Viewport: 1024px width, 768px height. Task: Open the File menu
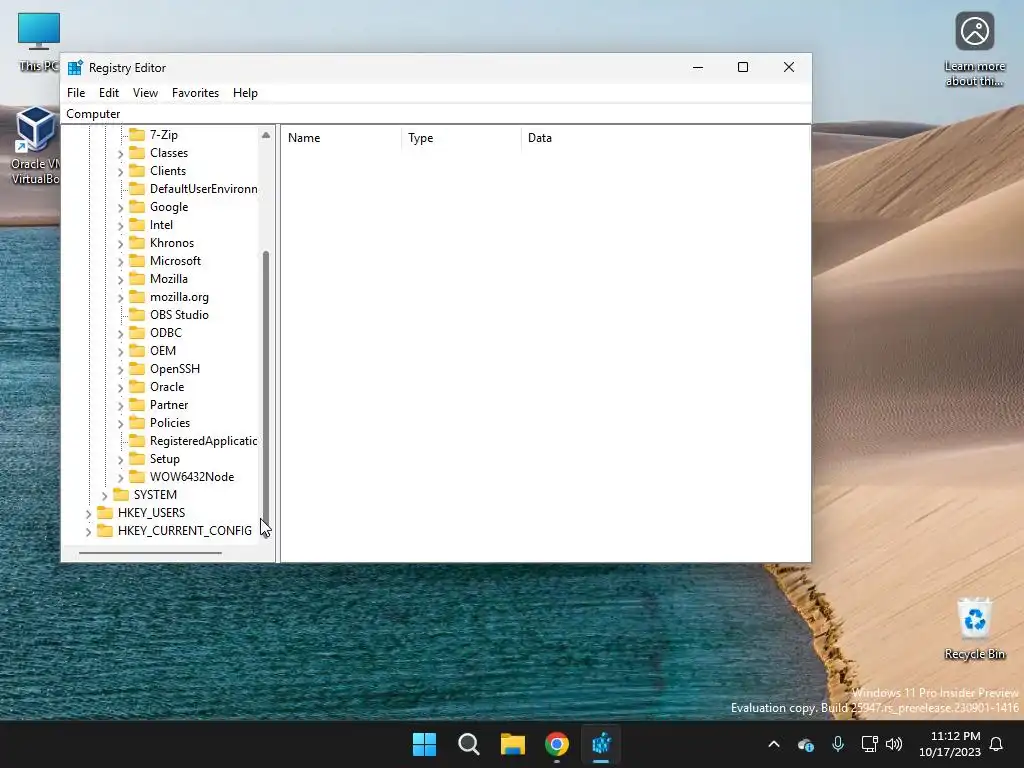(76, 93)
